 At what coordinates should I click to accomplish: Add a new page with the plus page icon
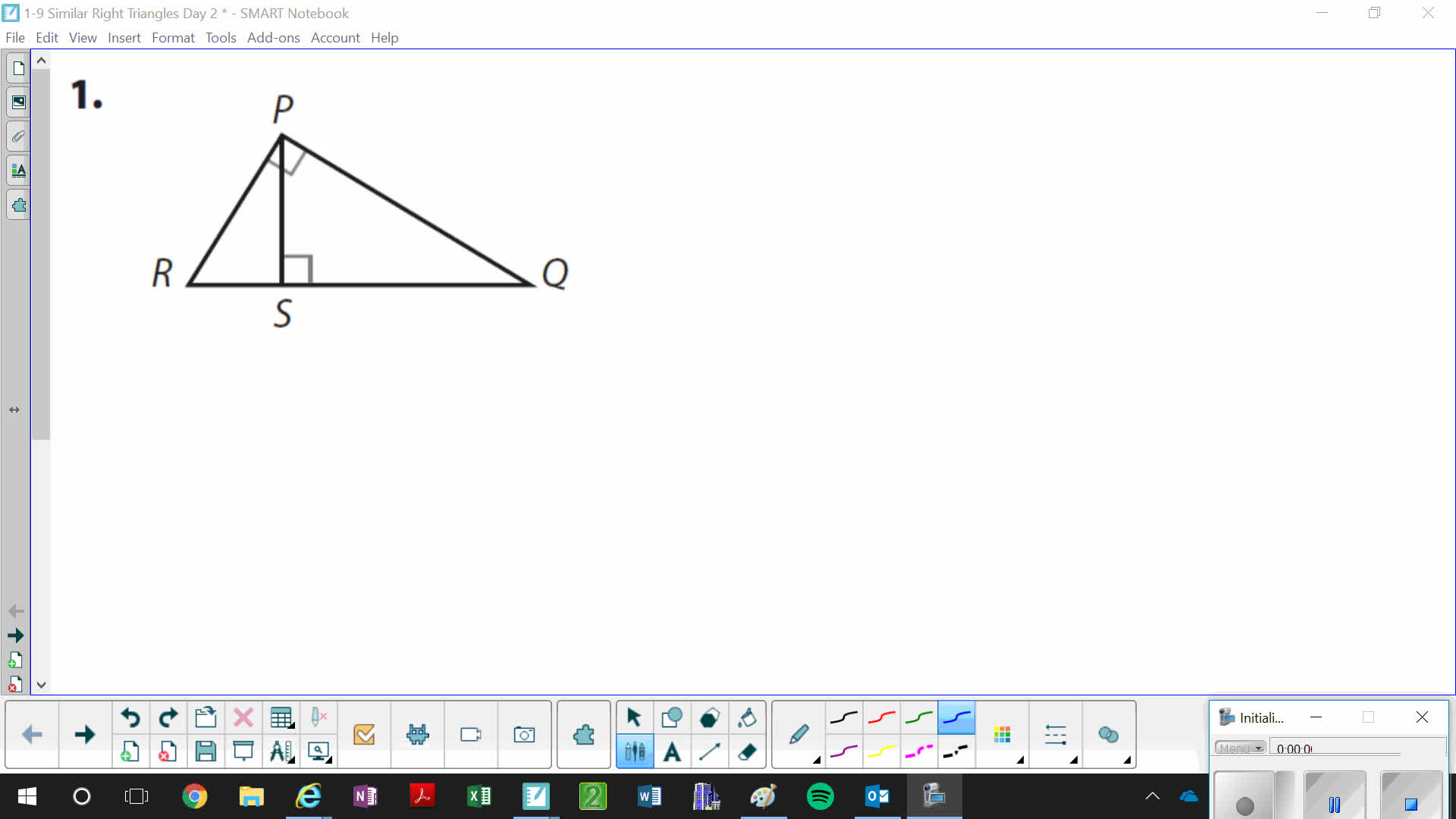[x=130, y=752]
